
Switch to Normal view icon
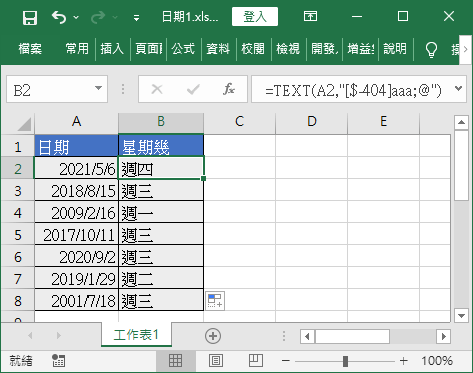175,361
